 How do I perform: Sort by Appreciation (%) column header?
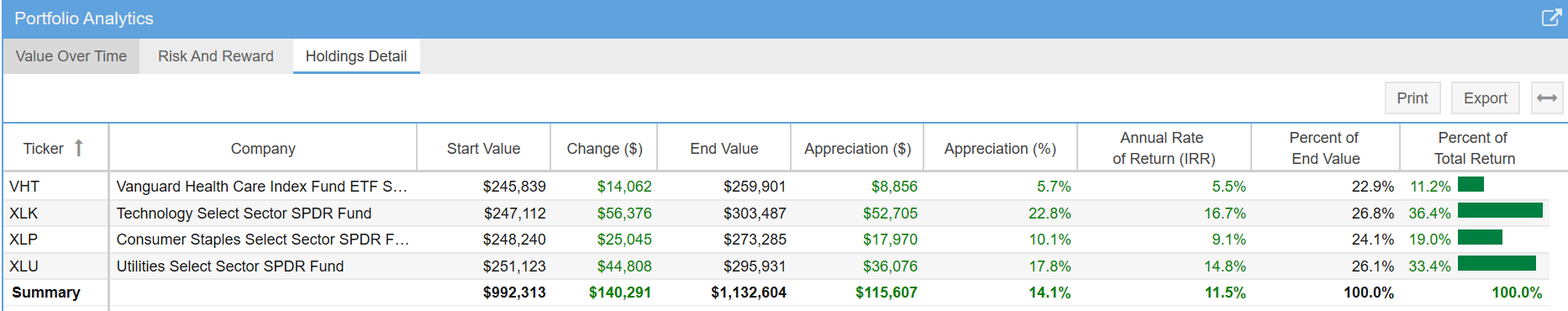(1000, 148)
